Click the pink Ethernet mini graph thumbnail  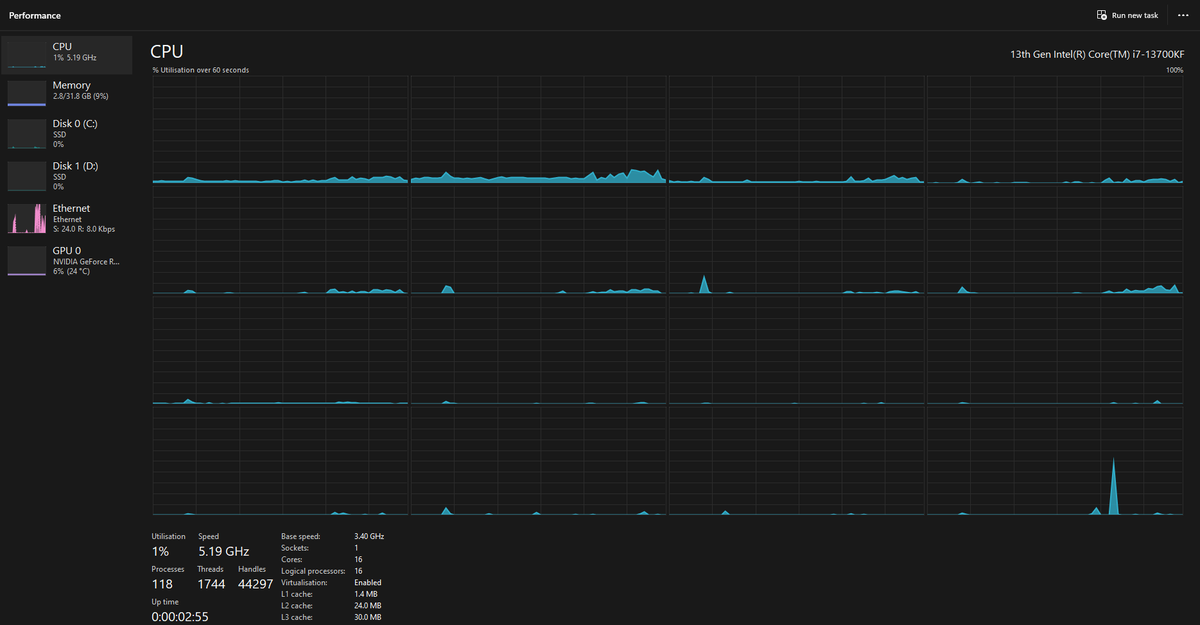[x=27, y=218]
